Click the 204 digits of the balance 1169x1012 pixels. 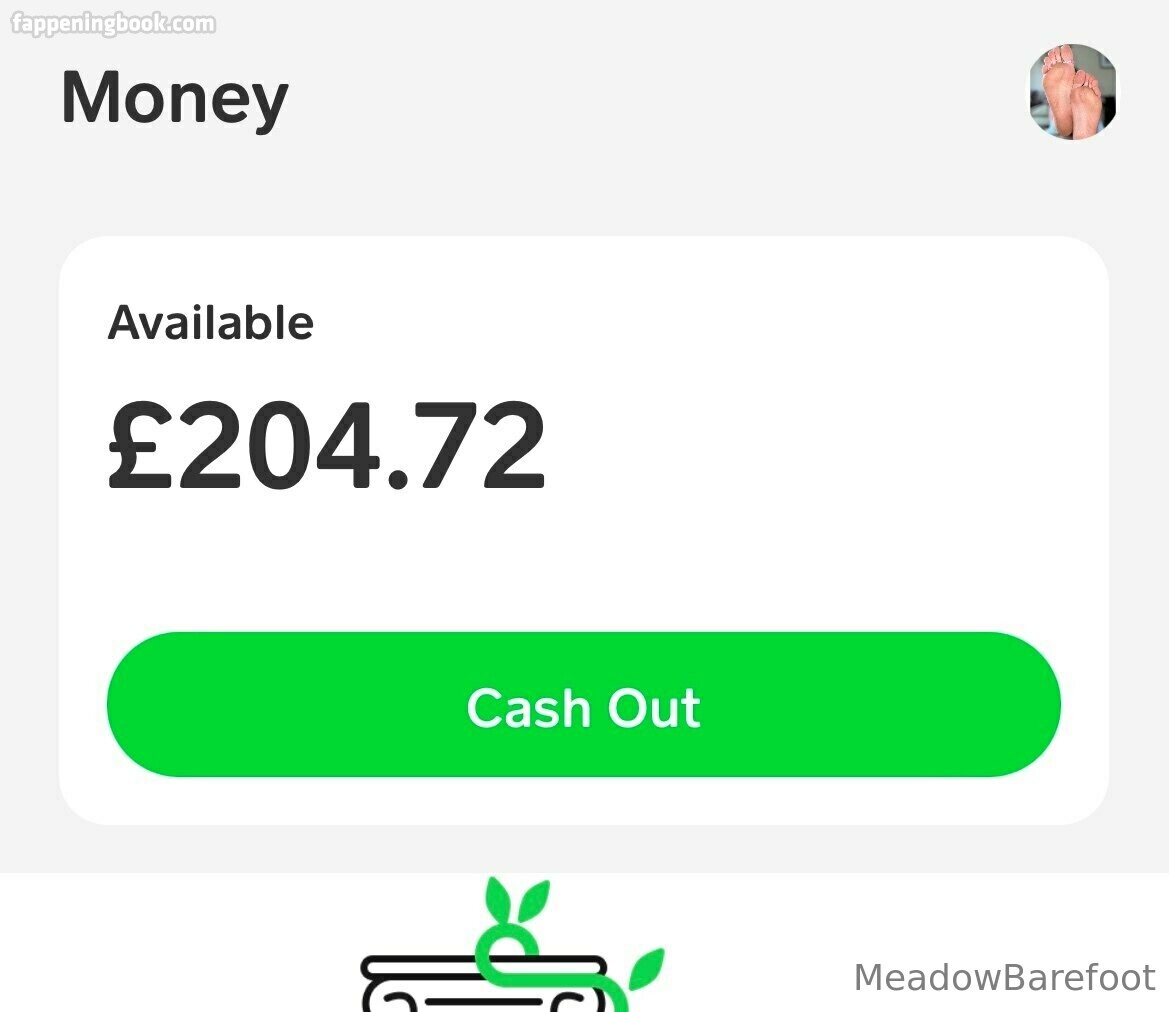pos(276,444)
